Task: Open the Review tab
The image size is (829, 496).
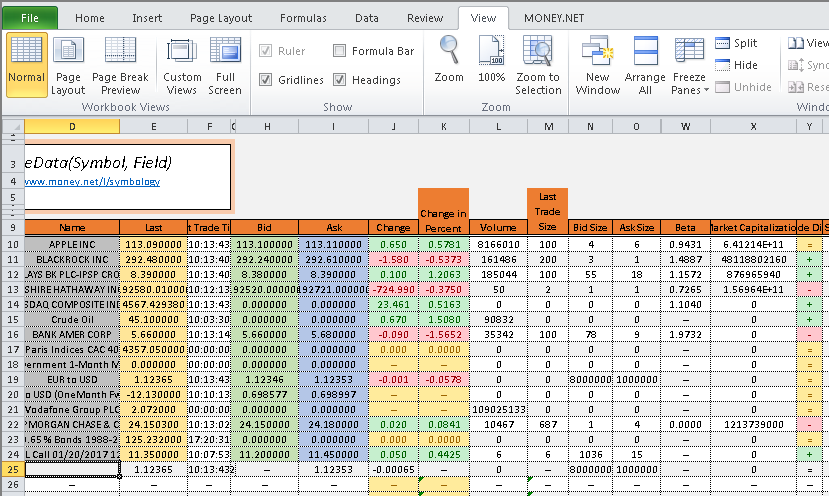Action: pos(425,18)
